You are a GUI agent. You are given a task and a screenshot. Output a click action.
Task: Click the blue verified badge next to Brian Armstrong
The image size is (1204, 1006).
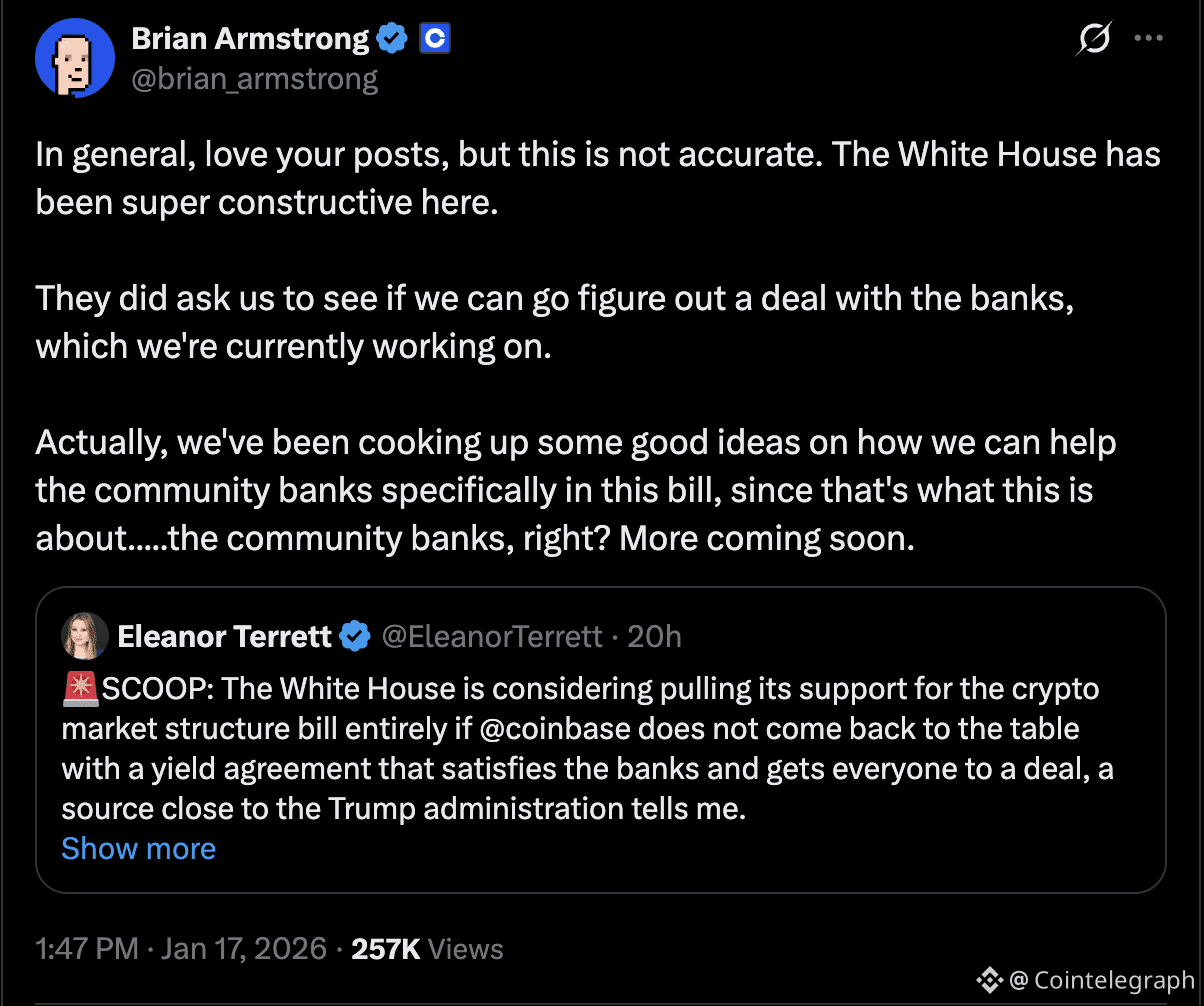coord(392,38)
